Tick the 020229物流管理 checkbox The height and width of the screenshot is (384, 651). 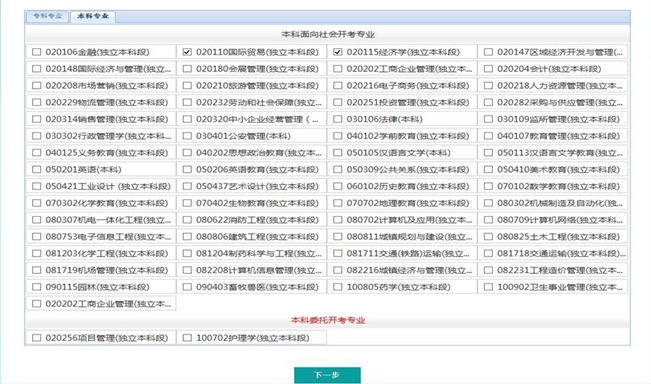37,102
